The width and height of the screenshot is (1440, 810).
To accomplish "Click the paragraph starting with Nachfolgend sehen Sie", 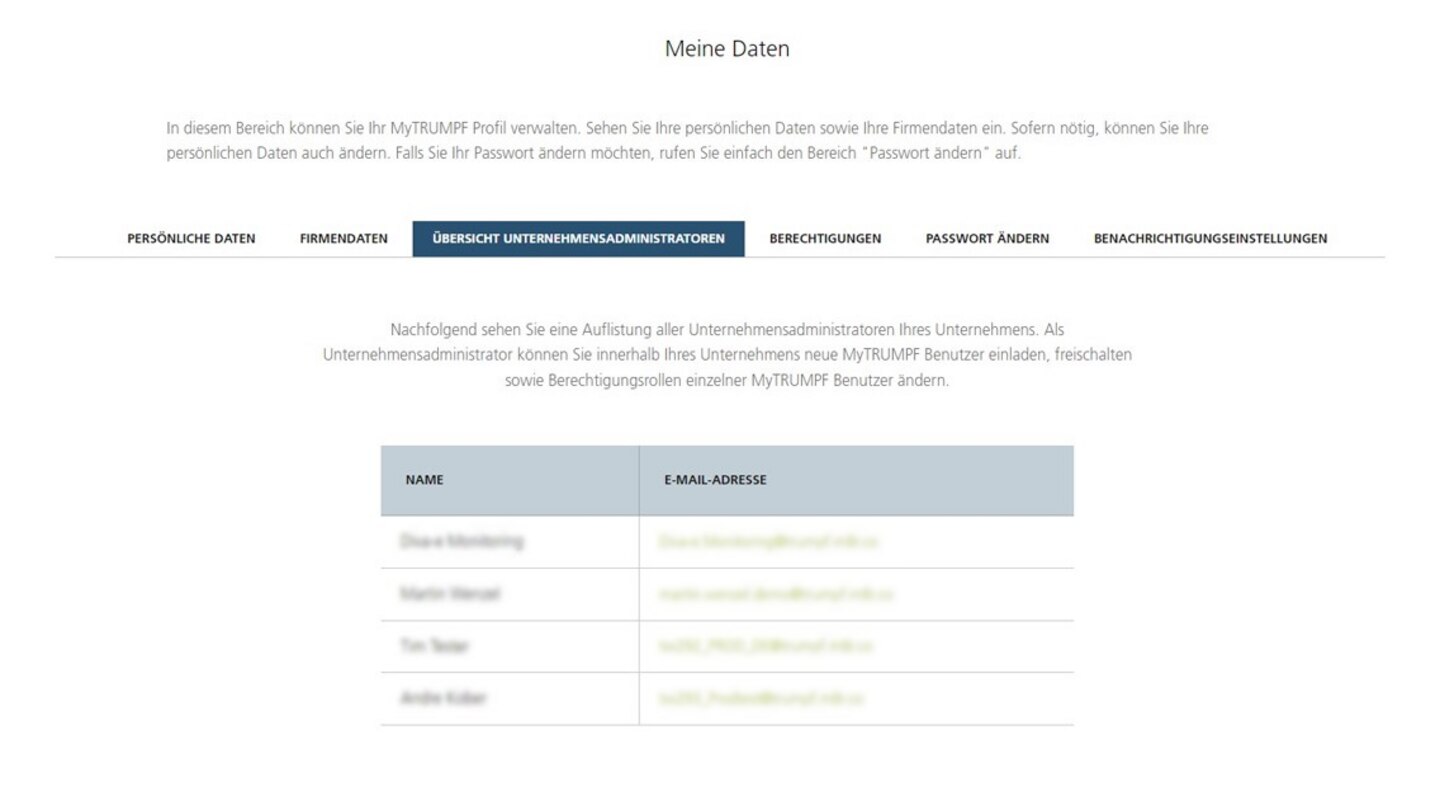I will tap(727, 354).
